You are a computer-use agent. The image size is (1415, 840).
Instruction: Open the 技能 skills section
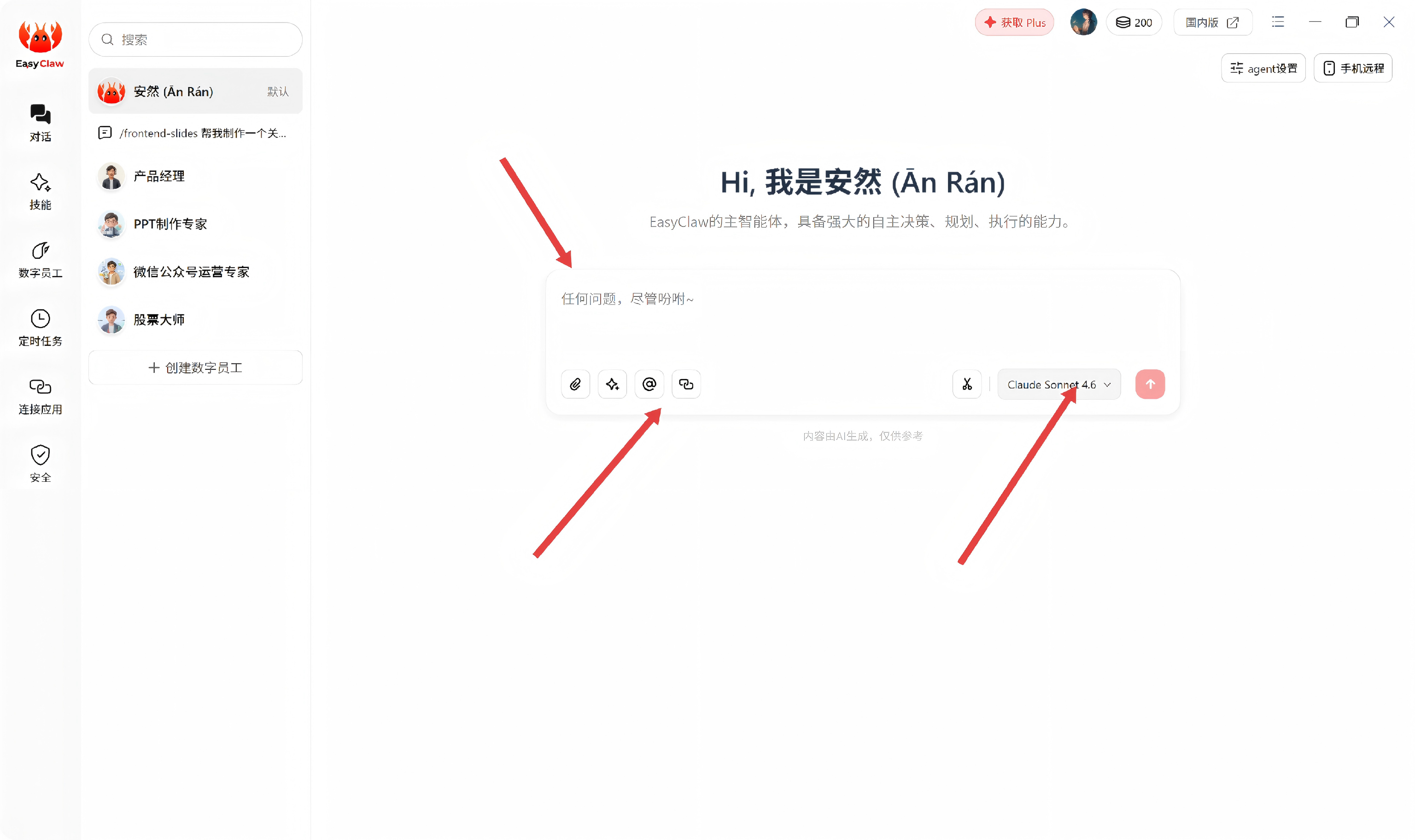click(x=40, y=191)
